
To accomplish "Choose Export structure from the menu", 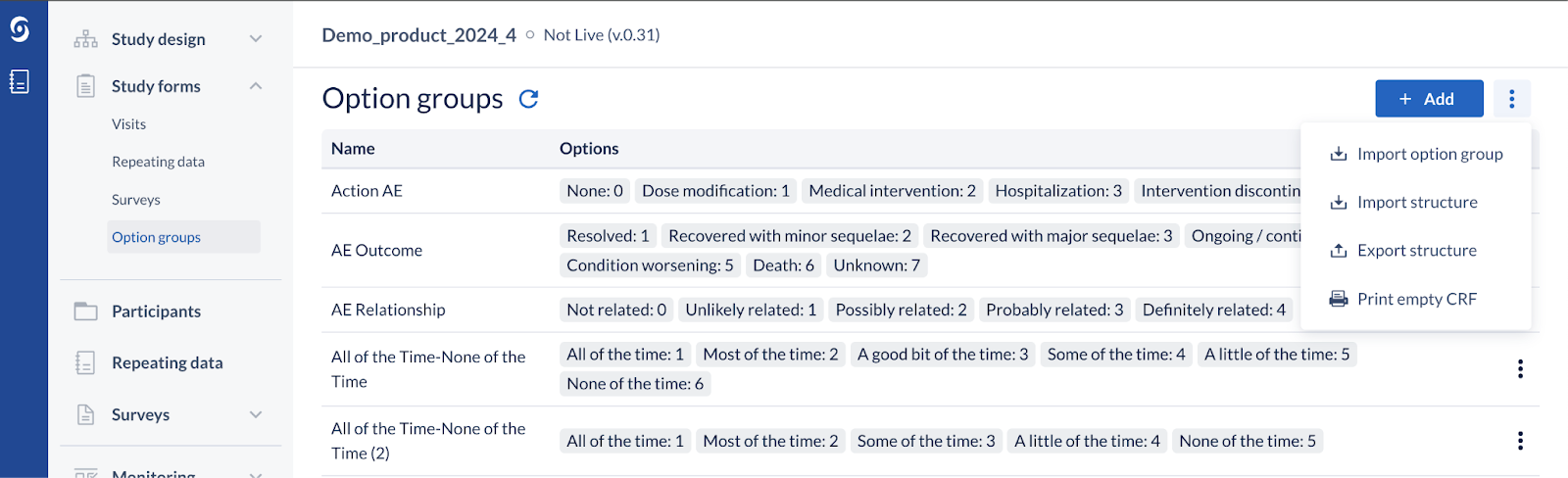I will pyautogui.click(x=1415, y=251).
